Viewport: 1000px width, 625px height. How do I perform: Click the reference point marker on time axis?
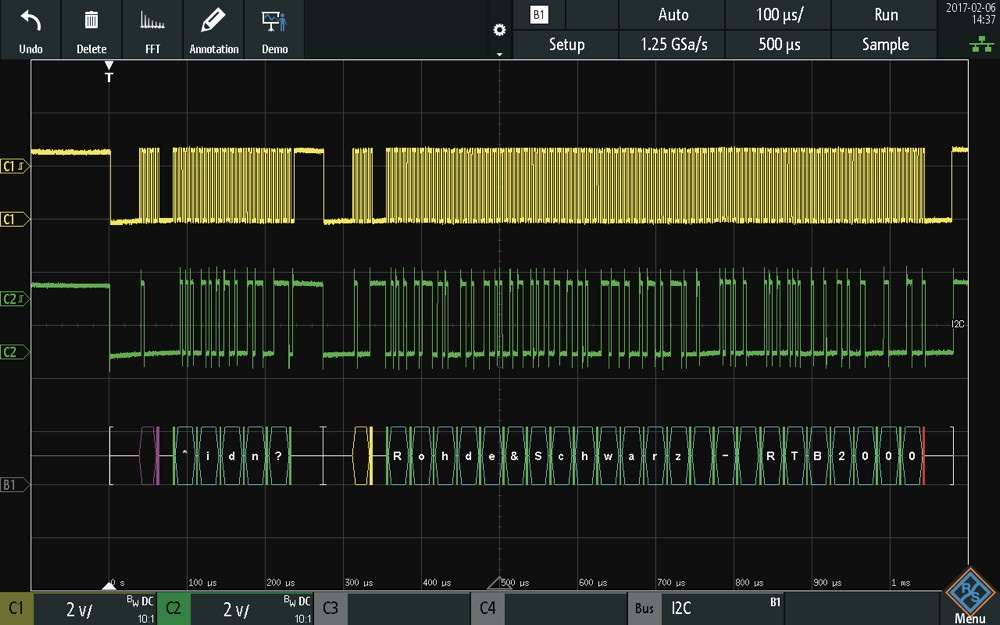pos(499,583)
